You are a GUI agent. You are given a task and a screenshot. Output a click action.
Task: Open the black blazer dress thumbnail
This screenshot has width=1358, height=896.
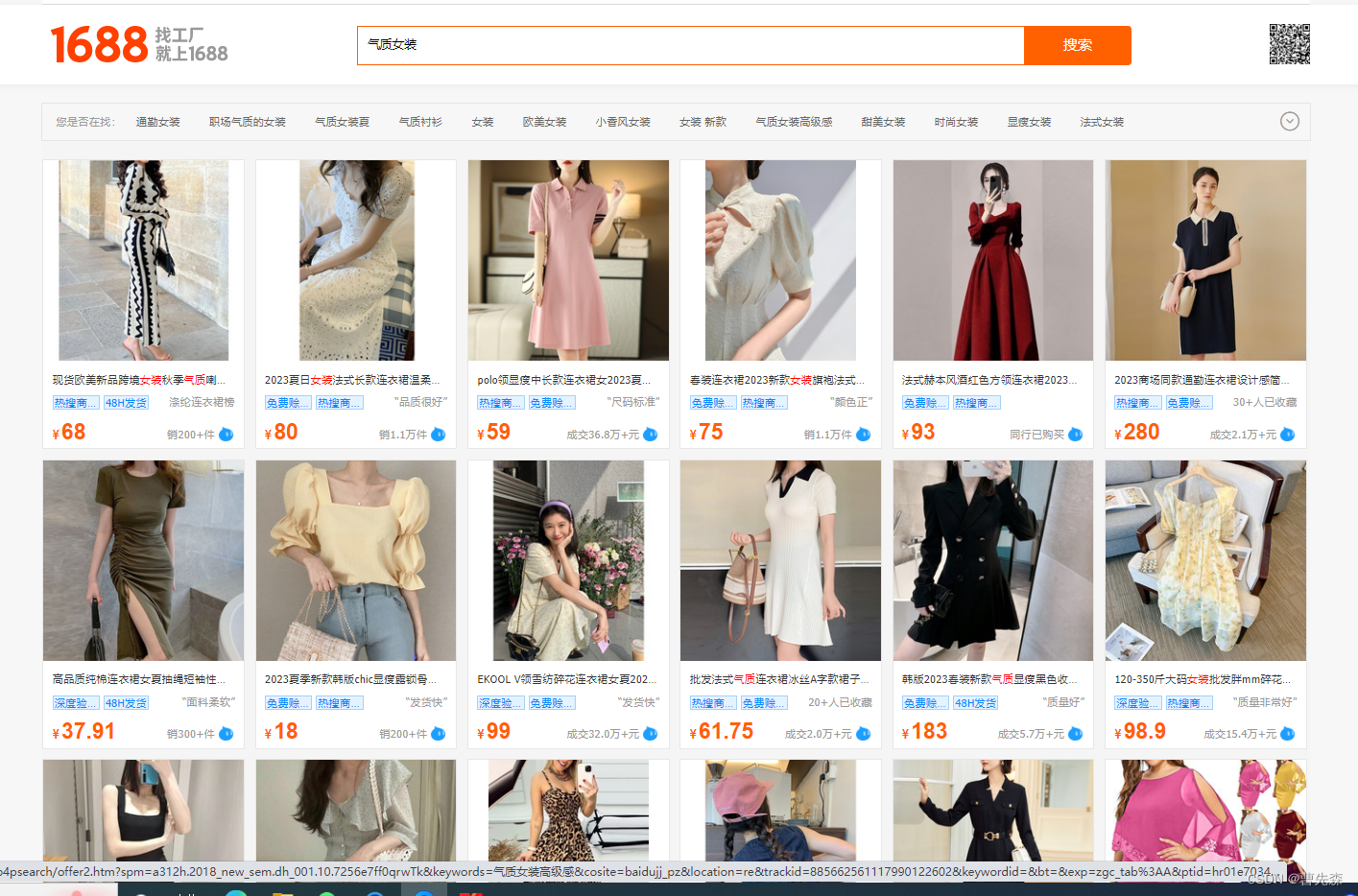(x=993, y=560)
